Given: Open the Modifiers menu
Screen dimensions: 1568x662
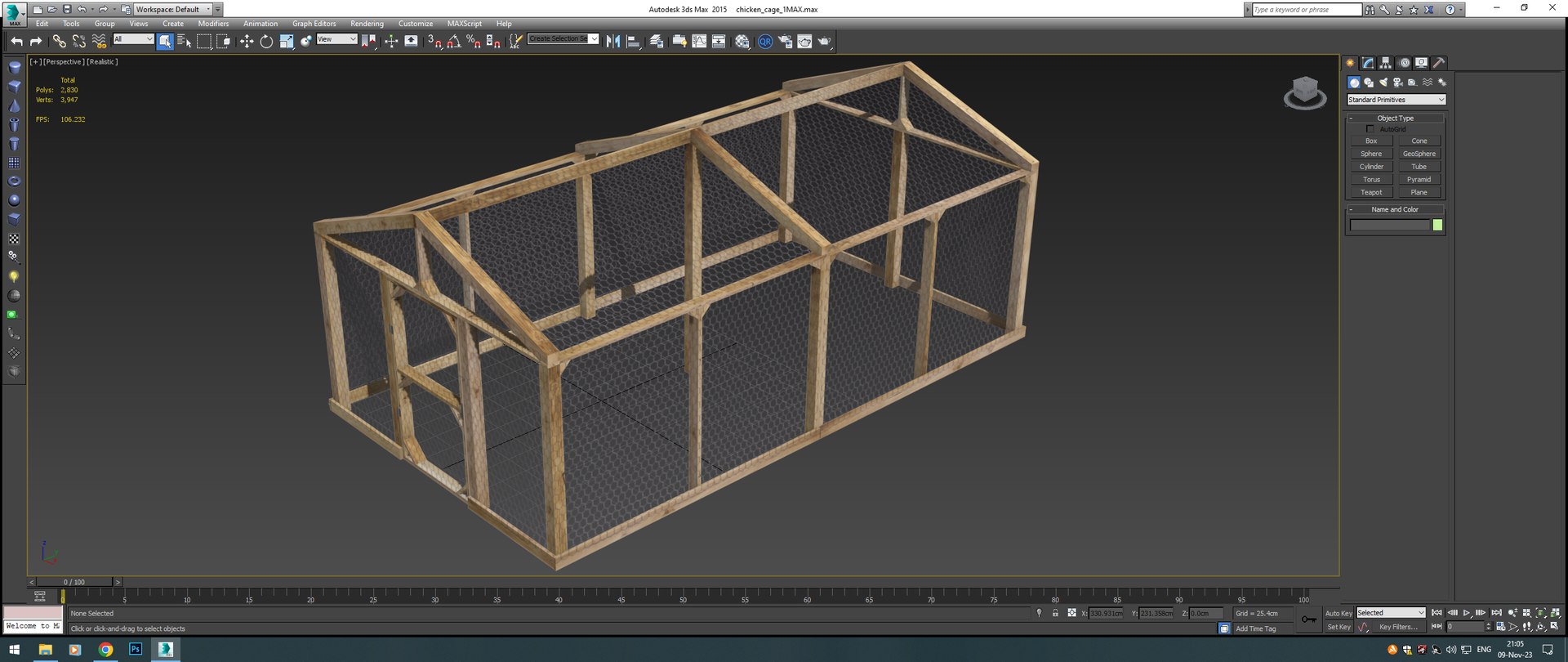Looking at the screenshot, I should point(213,24).
